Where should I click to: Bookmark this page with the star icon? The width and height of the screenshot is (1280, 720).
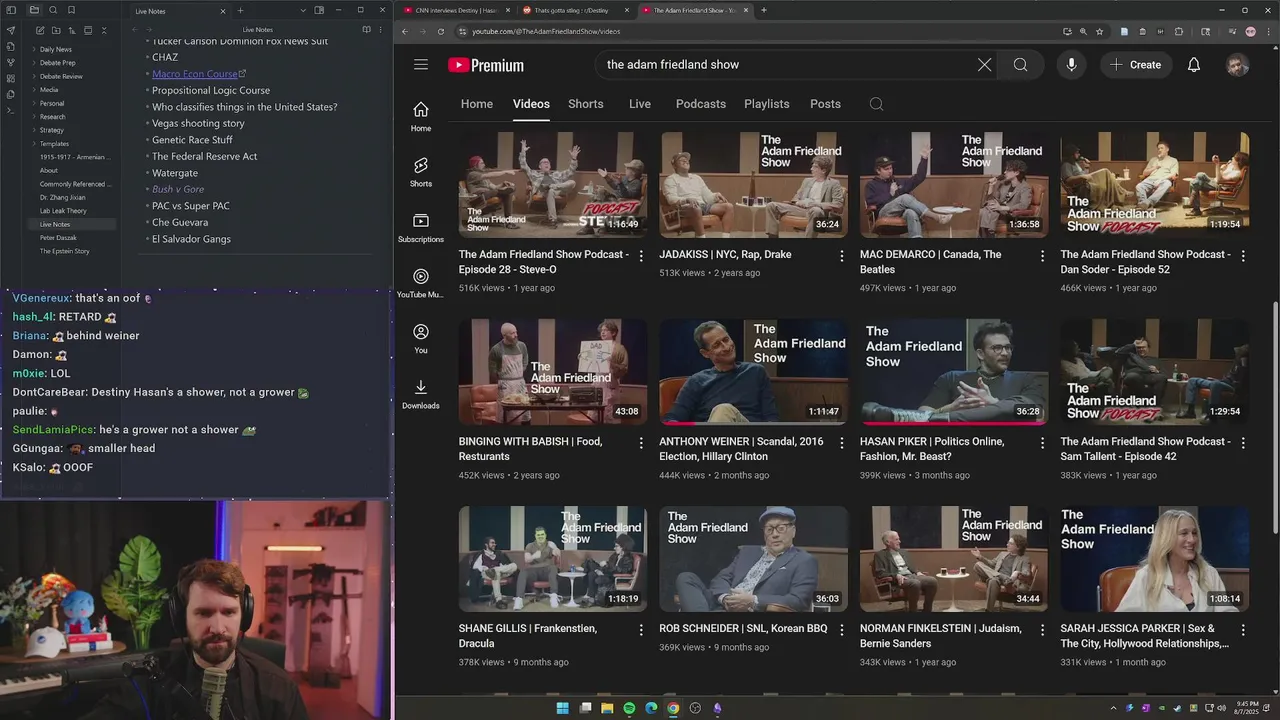coord(1100,31)
